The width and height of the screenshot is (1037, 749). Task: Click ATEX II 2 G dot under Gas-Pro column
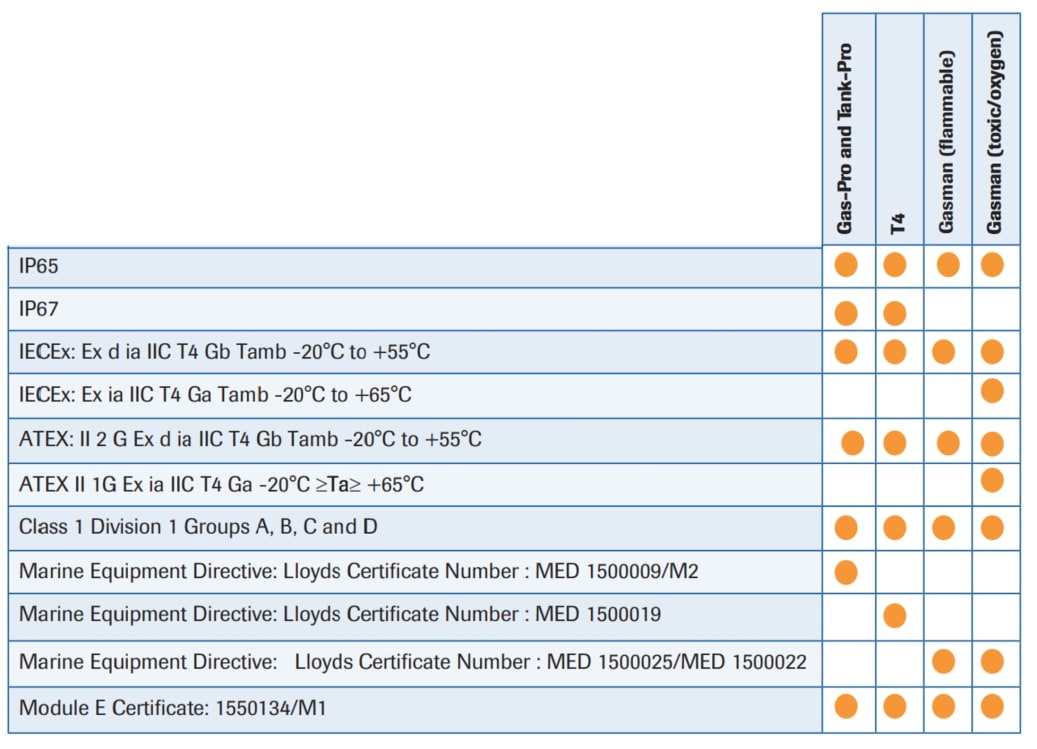tap(852, 443)
